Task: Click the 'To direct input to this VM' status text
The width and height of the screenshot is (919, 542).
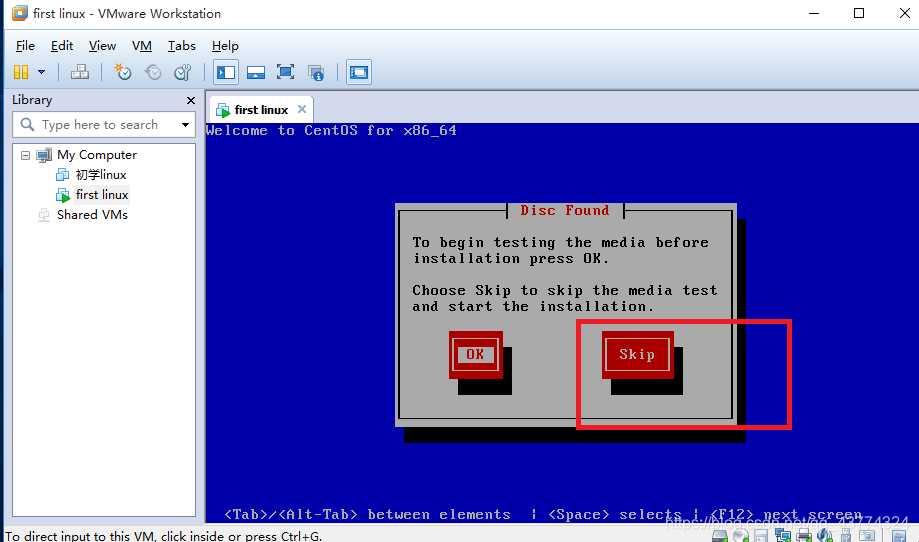Action: pyautogui.click(x=164, y=536)
